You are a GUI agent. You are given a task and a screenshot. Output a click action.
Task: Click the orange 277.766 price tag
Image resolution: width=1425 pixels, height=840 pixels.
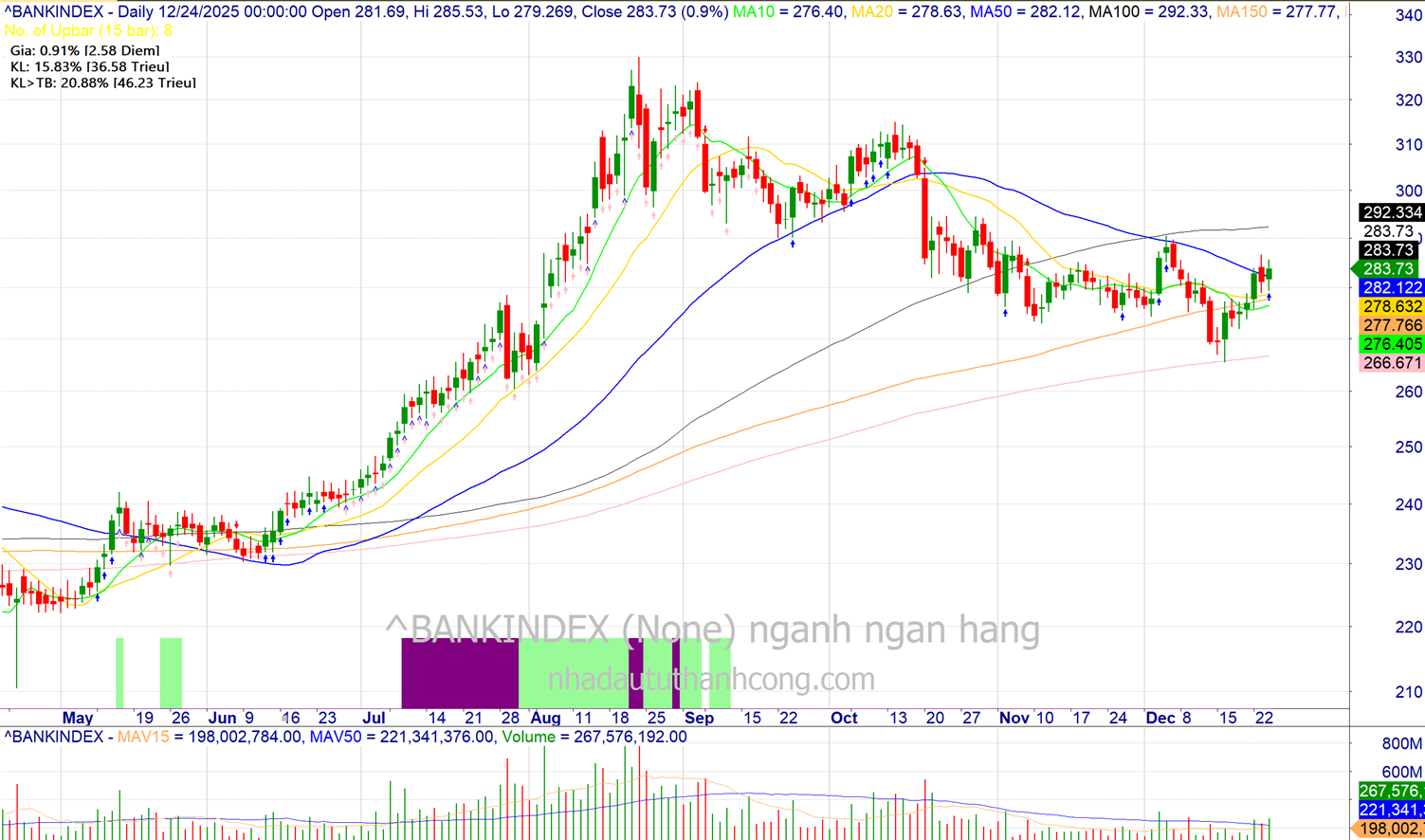(x=1391, y=325)
